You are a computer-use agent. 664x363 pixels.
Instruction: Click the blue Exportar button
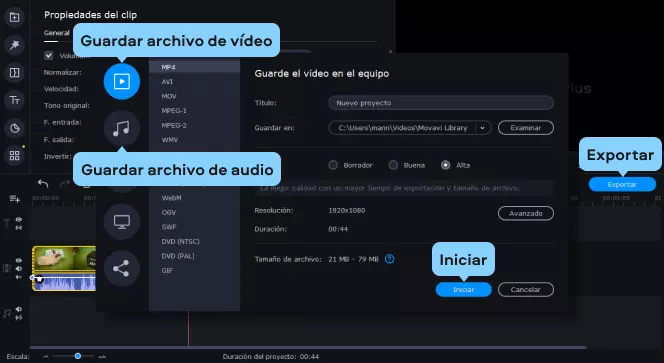[622, 185]
